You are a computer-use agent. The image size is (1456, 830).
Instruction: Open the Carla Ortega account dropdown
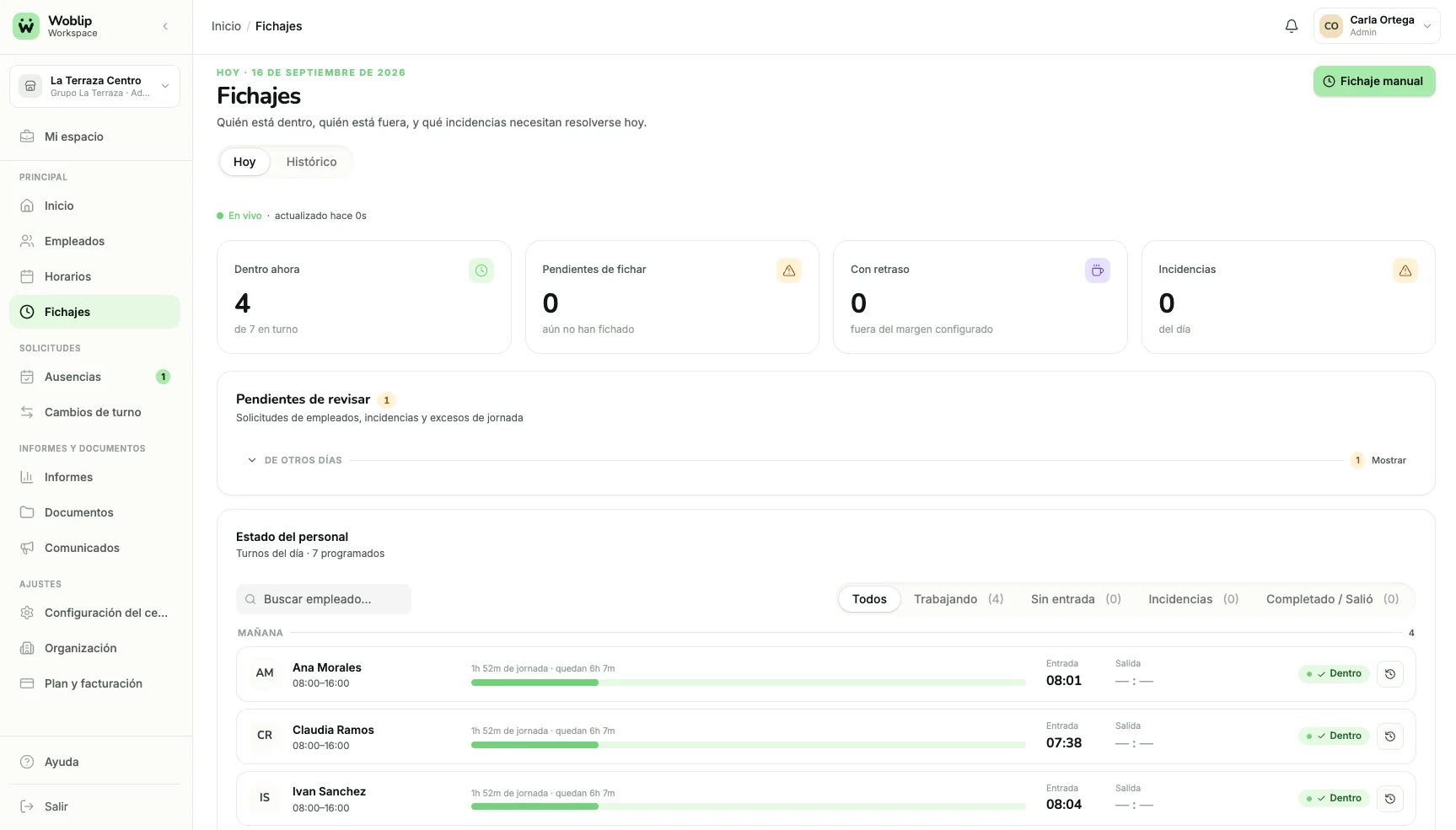(x=1376, y=26)
